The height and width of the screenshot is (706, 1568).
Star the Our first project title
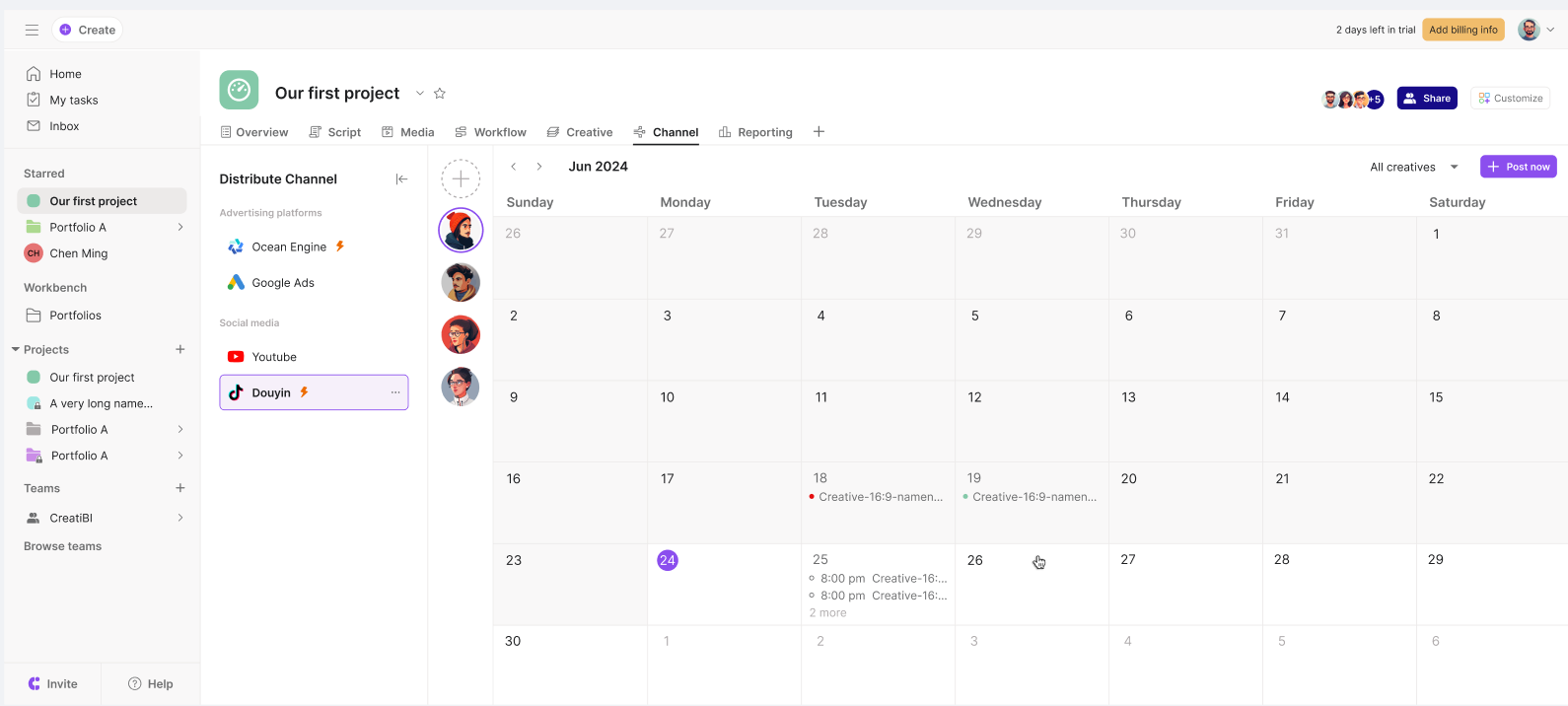point(440,94)
